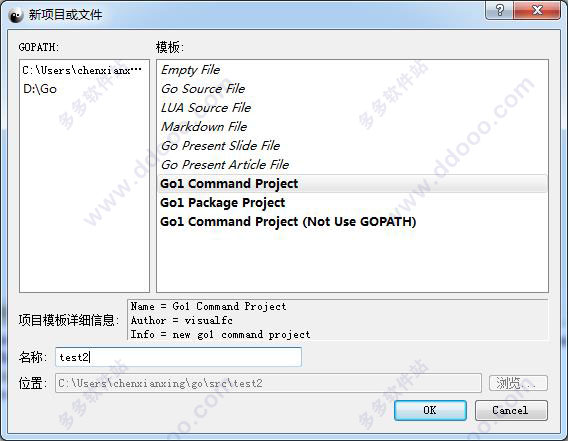
Task: Pick the LUA Source File template
Action: [352, 108]
